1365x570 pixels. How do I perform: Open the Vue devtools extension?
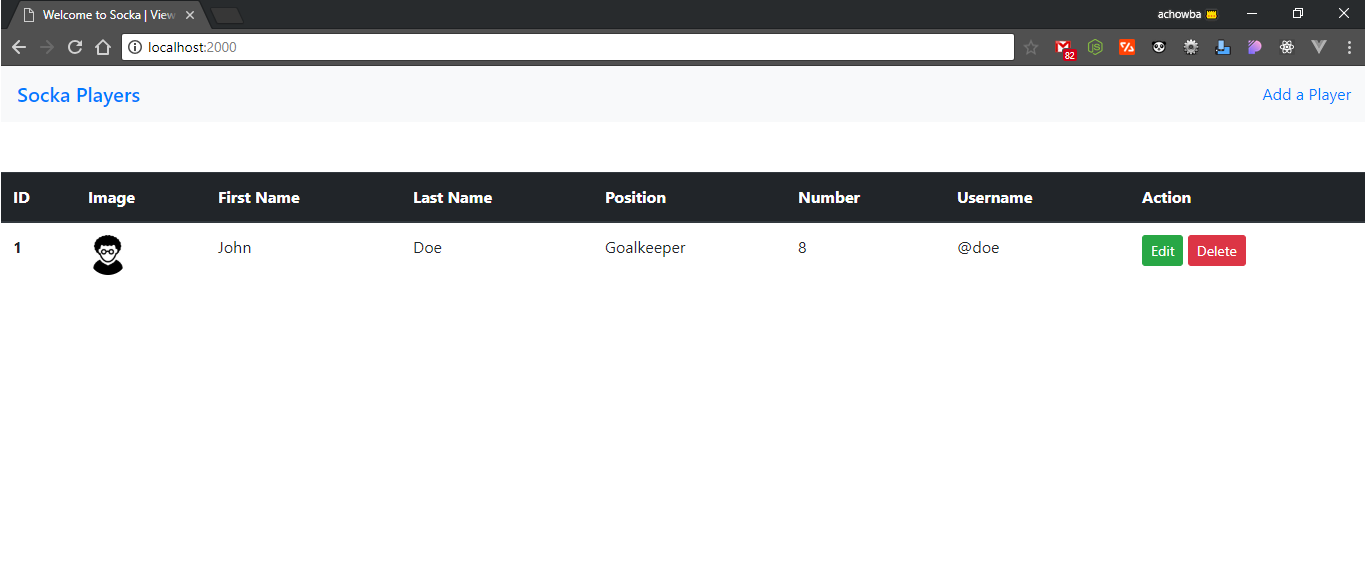pyautogui.click(x=1319, y=47)
